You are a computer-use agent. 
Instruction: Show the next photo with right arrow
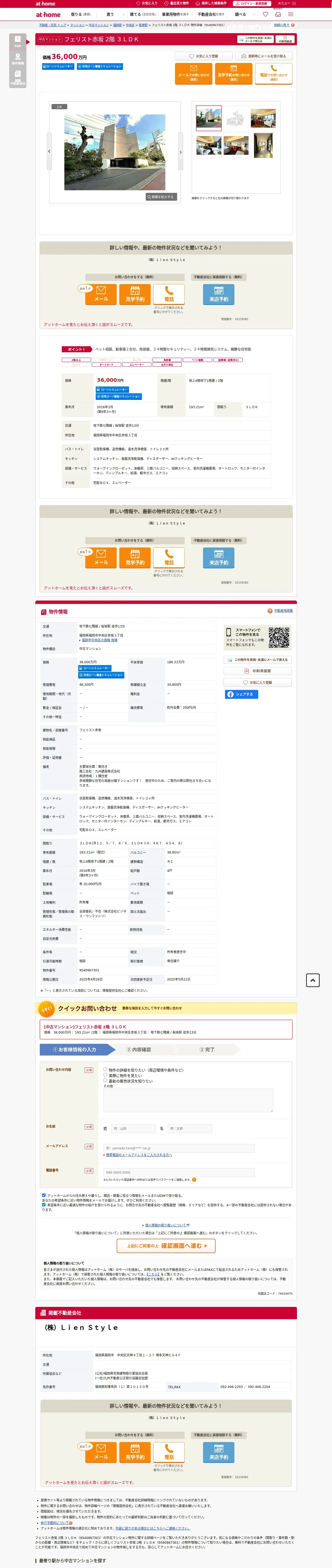180,152
